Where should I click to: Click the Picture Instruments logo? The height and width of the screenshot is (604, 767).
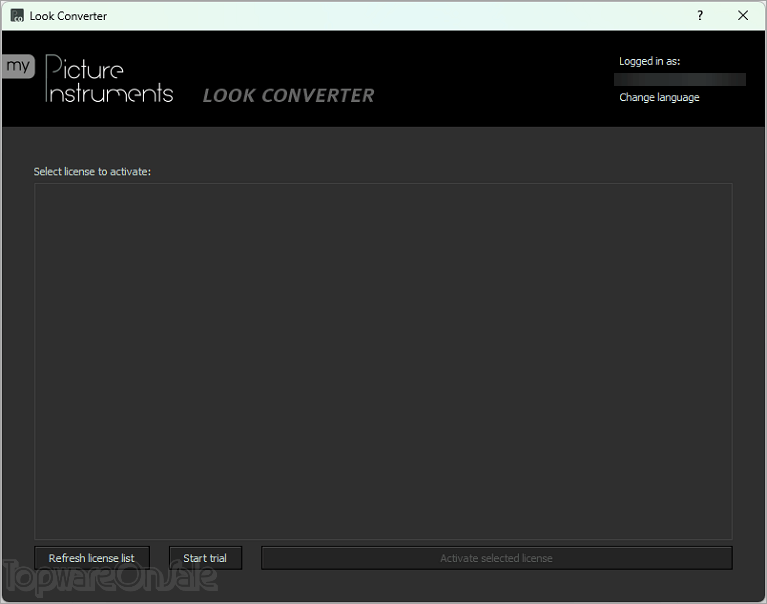(109, 79)
